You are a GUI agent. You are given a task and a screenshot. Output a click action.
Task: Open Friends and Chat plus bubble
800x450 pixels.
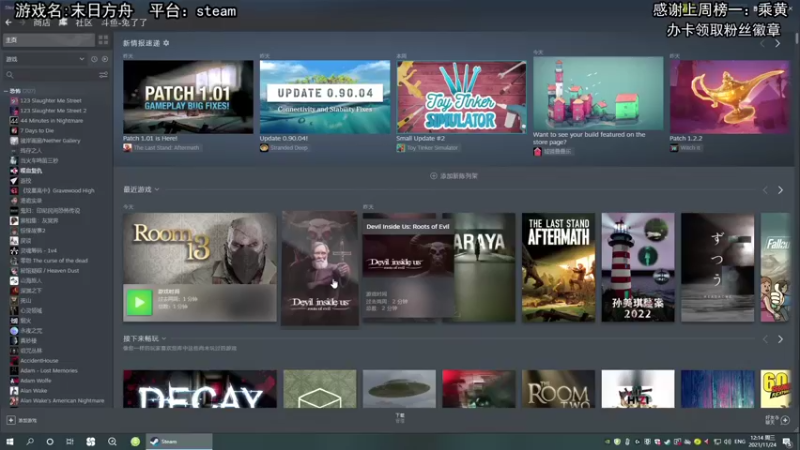pyautogui.click(x=785, y=420)
